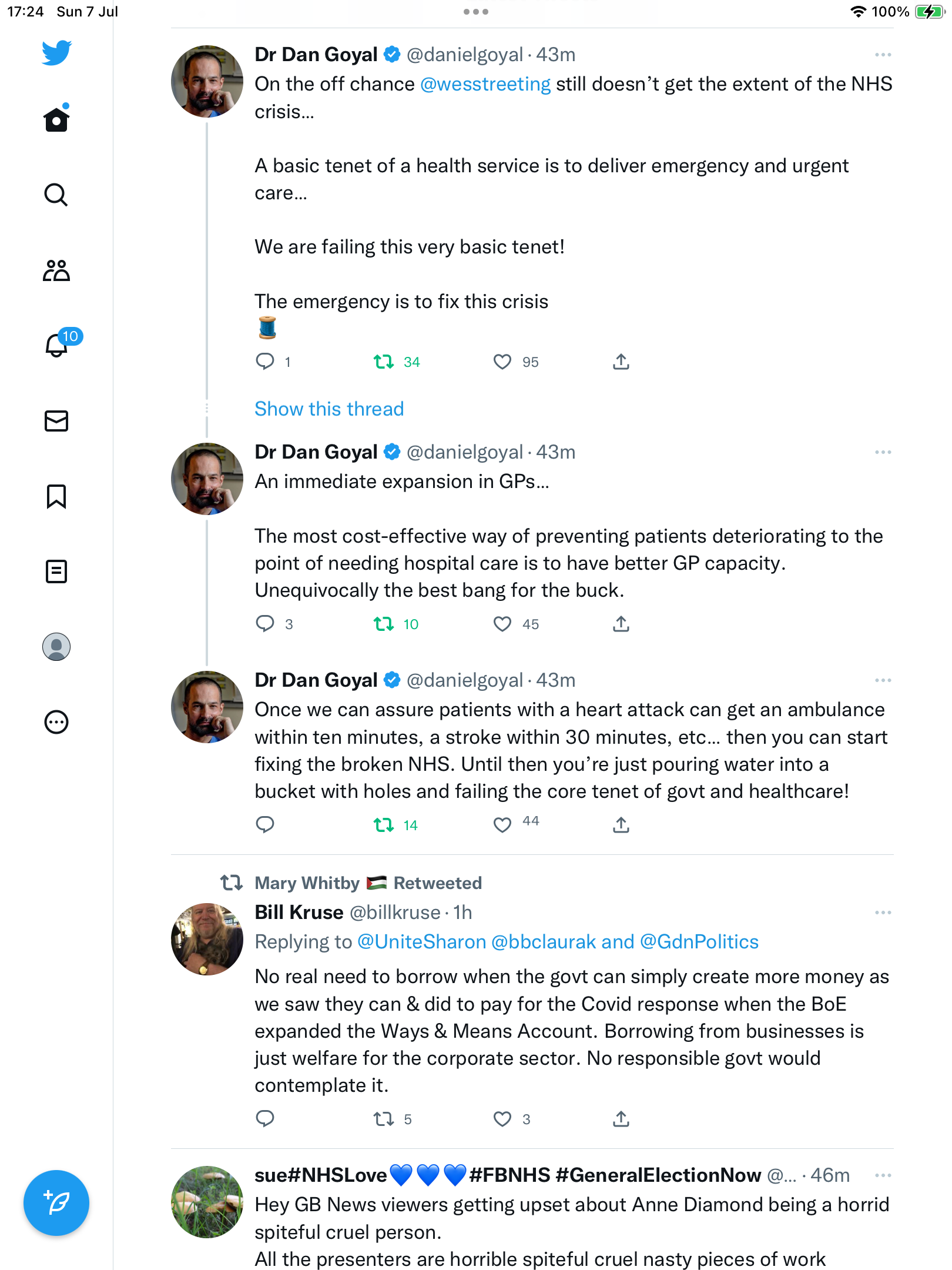The width and height of the screenshot is (952, 1270).
Task: Open the profile avatar icon in sidebar
Action: (56, 647)
